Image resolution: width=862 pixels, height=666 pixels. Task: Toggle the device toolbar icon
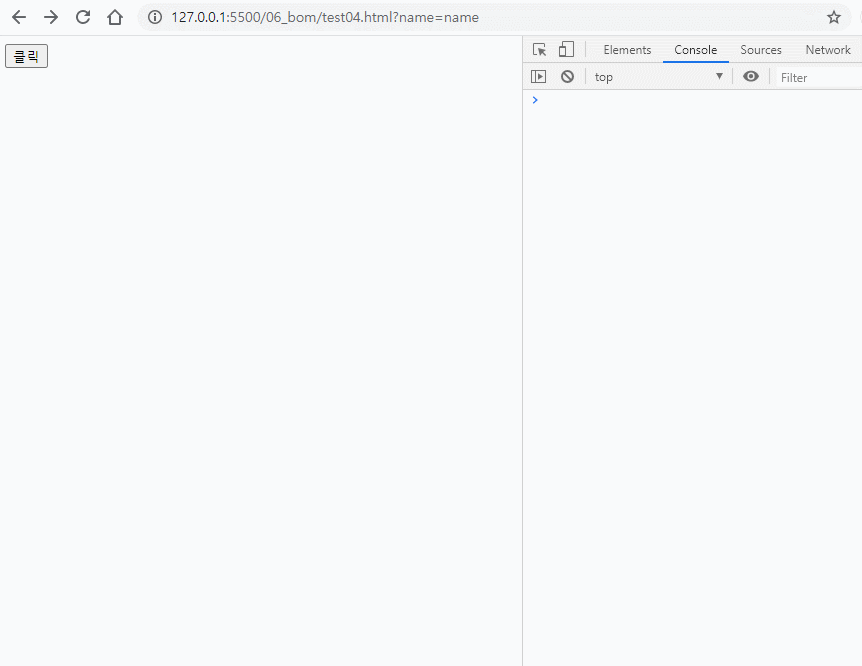click(x=566, y=49)
